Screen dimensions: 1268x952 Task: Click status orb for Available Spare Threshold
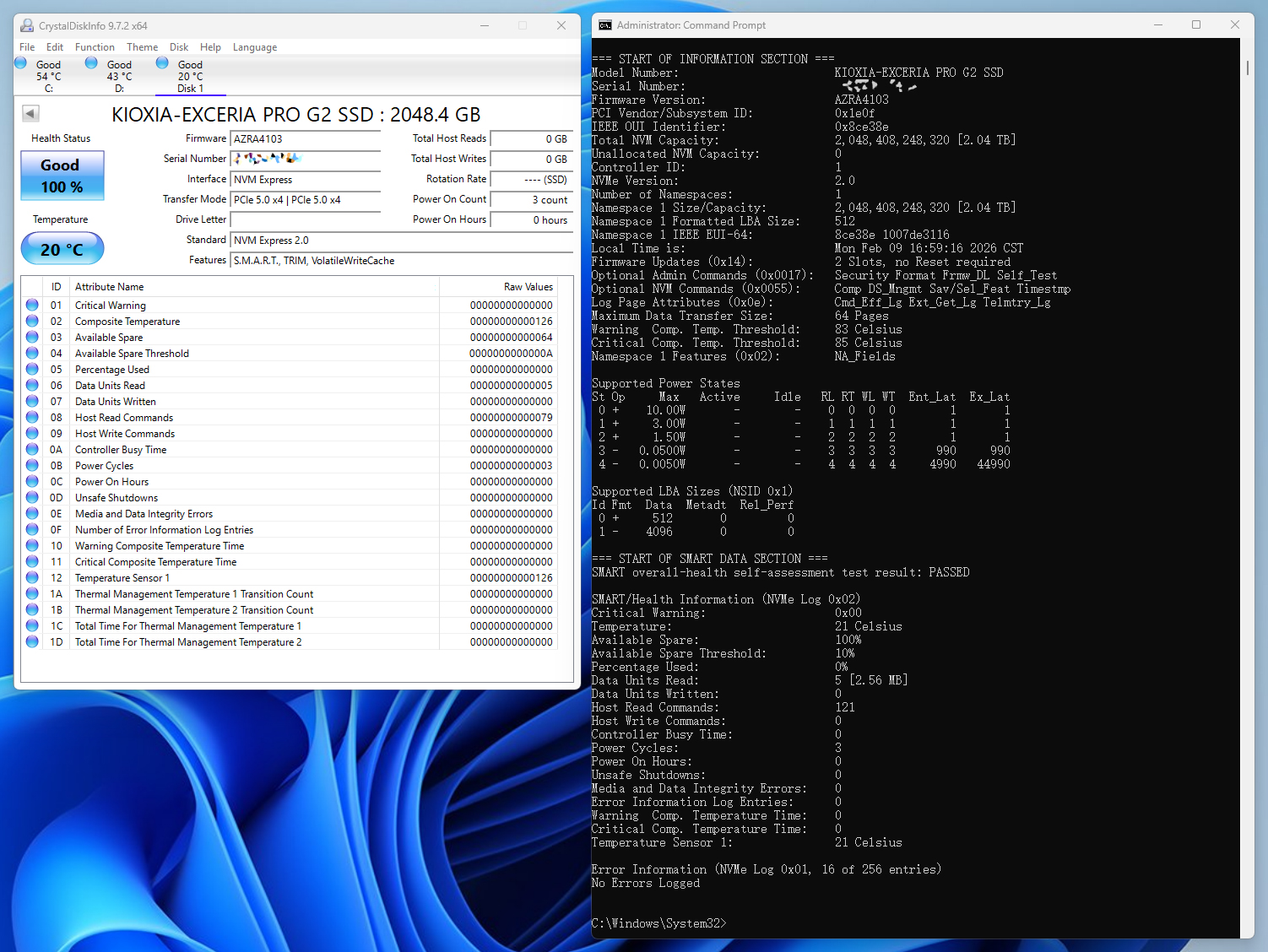(x=32, y=353)
